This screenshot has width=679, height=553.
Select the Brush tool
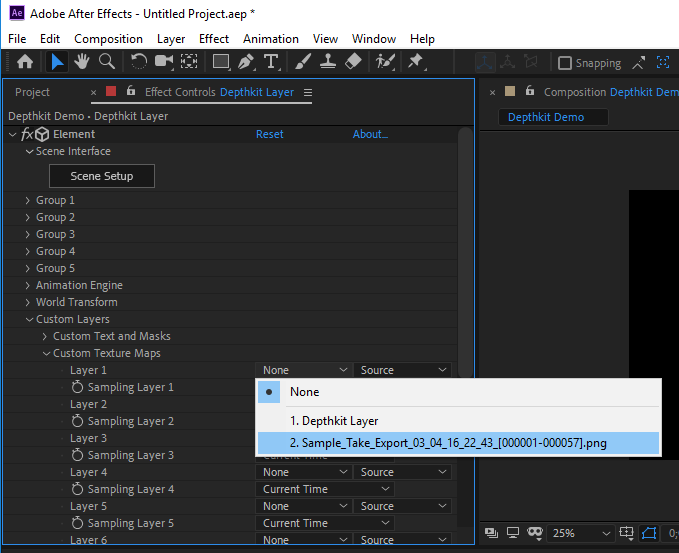tap(303, 62)
